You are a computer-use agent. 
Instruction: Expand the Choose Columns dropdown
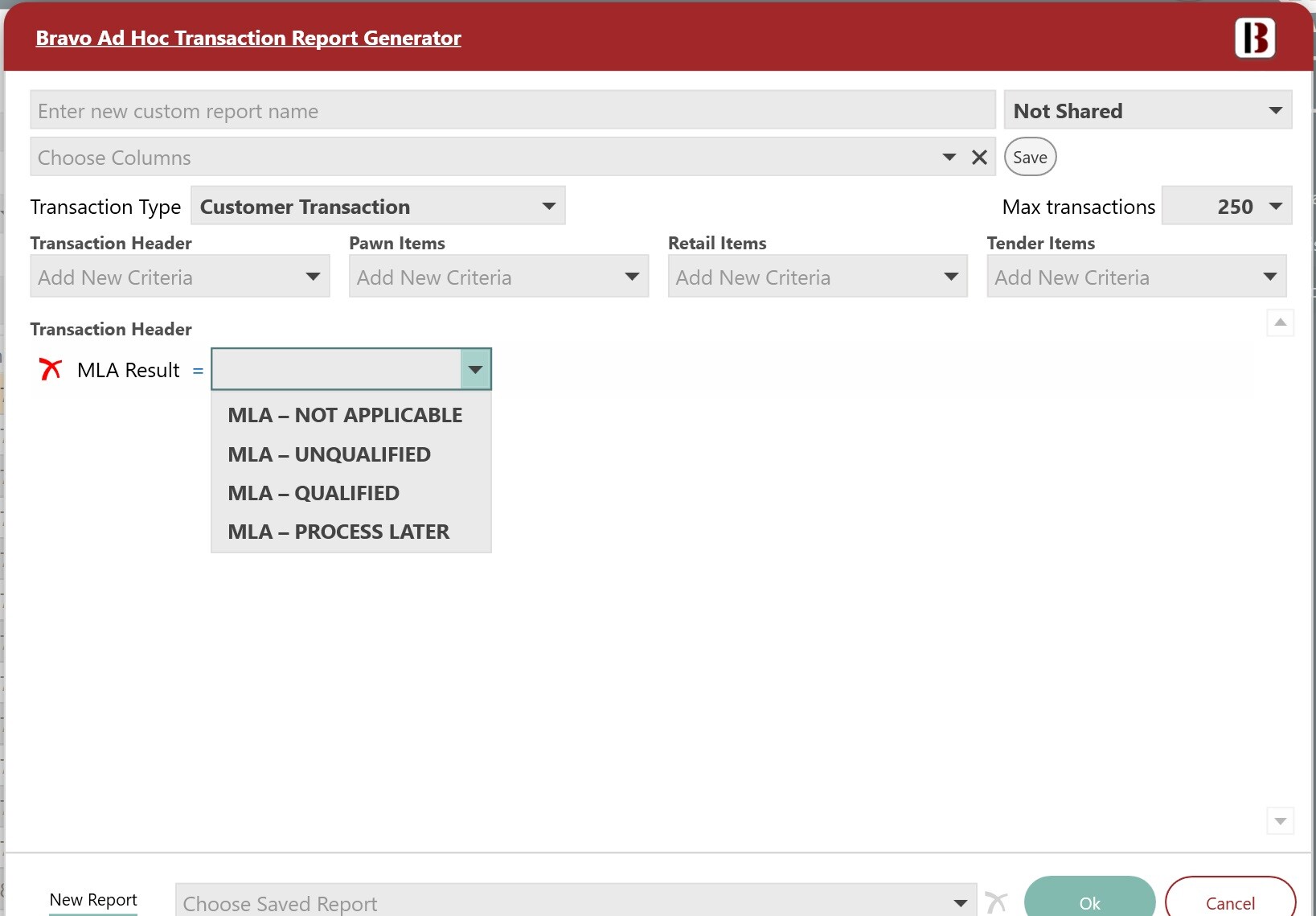[x=949, y=157]
